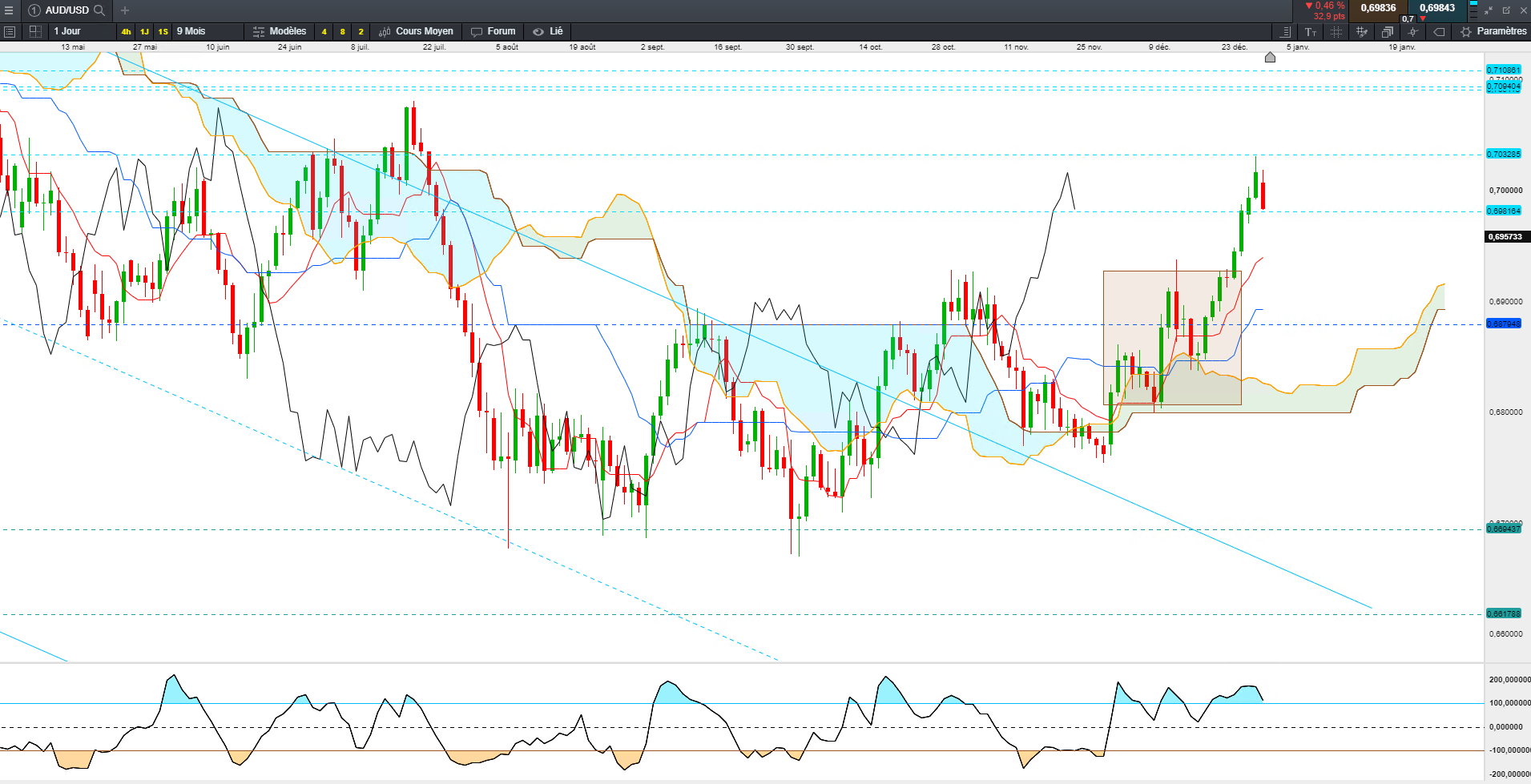Open the chart layout grid icon
Screen dimensions: 1531x784
pyautogui.click(x=35, y=31)
